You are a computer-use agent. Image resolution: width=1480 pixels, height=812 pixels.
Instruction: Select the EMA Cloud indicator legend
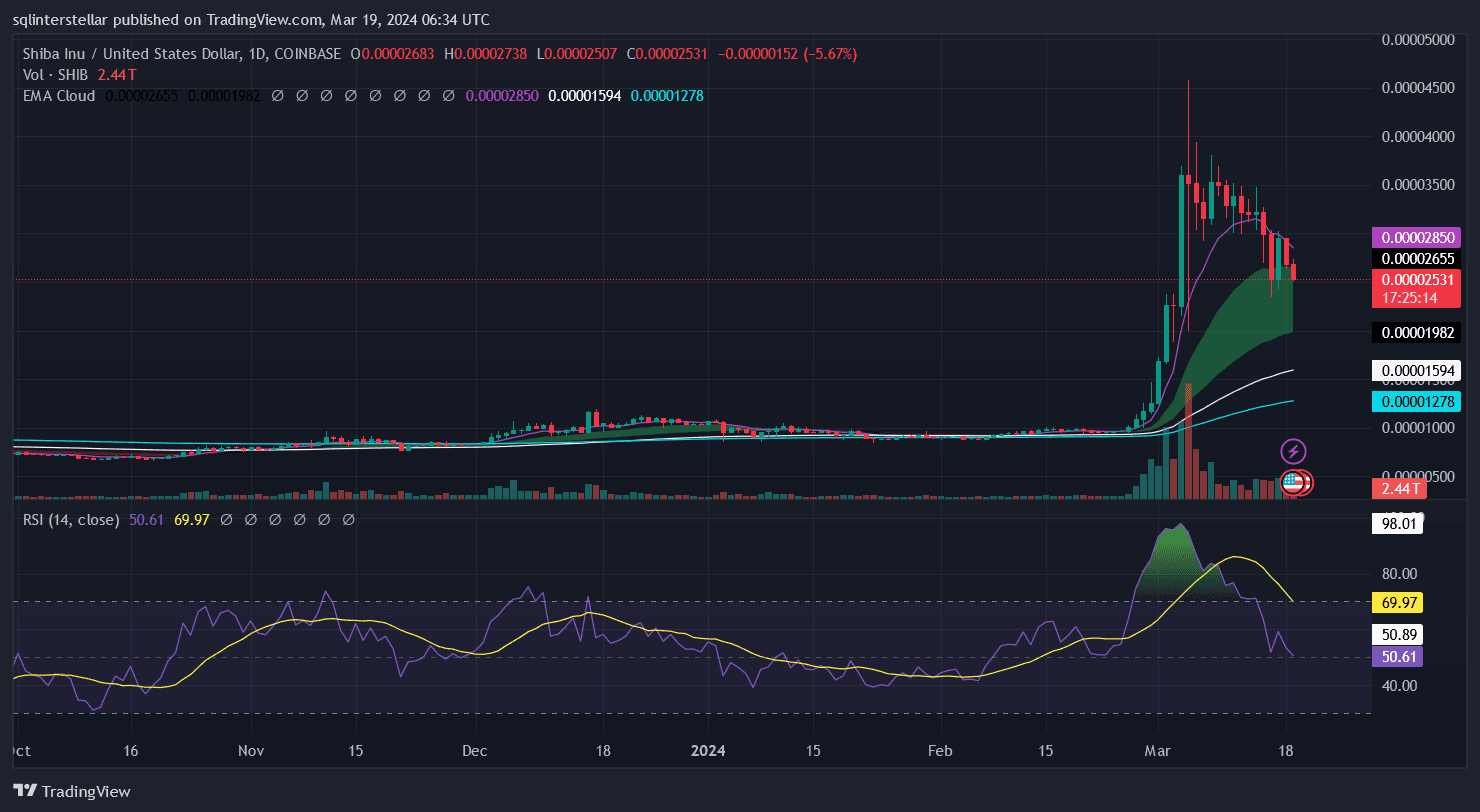coord(58,96)
